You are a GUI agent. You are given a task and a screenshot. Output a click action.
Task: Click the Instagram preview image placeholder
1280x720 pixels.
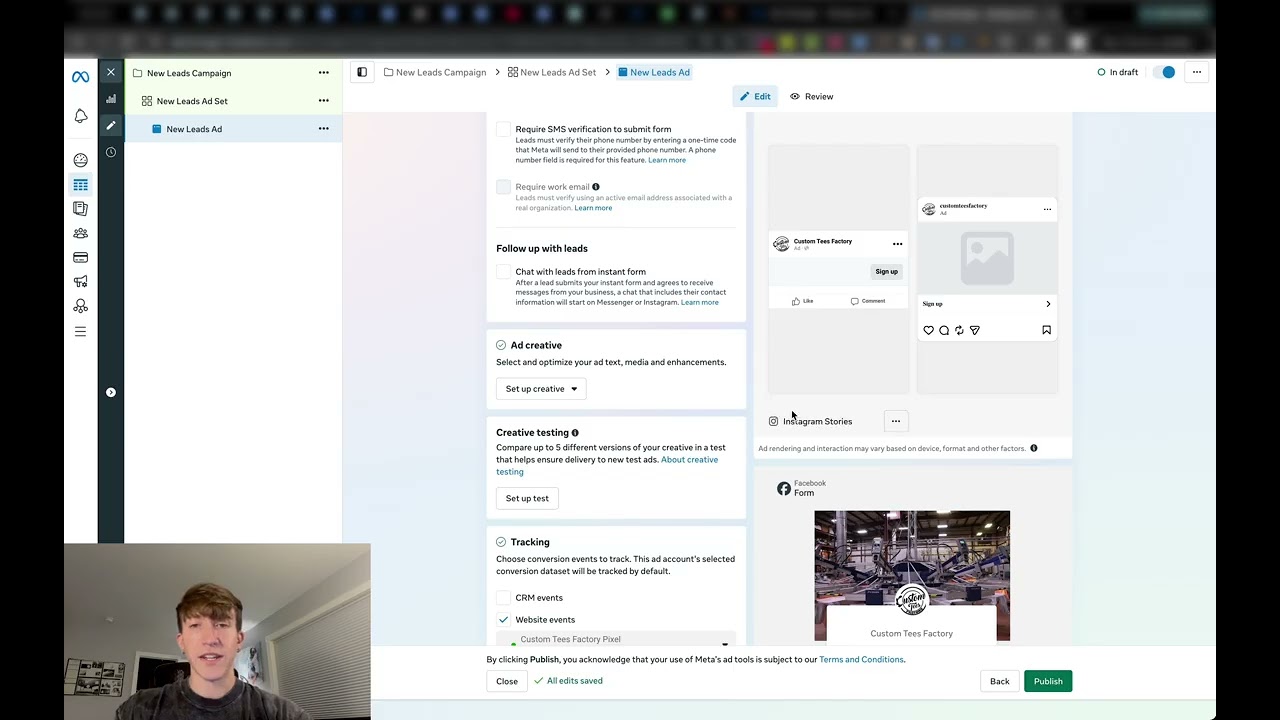pyautogui.click(x=987, y=257)
